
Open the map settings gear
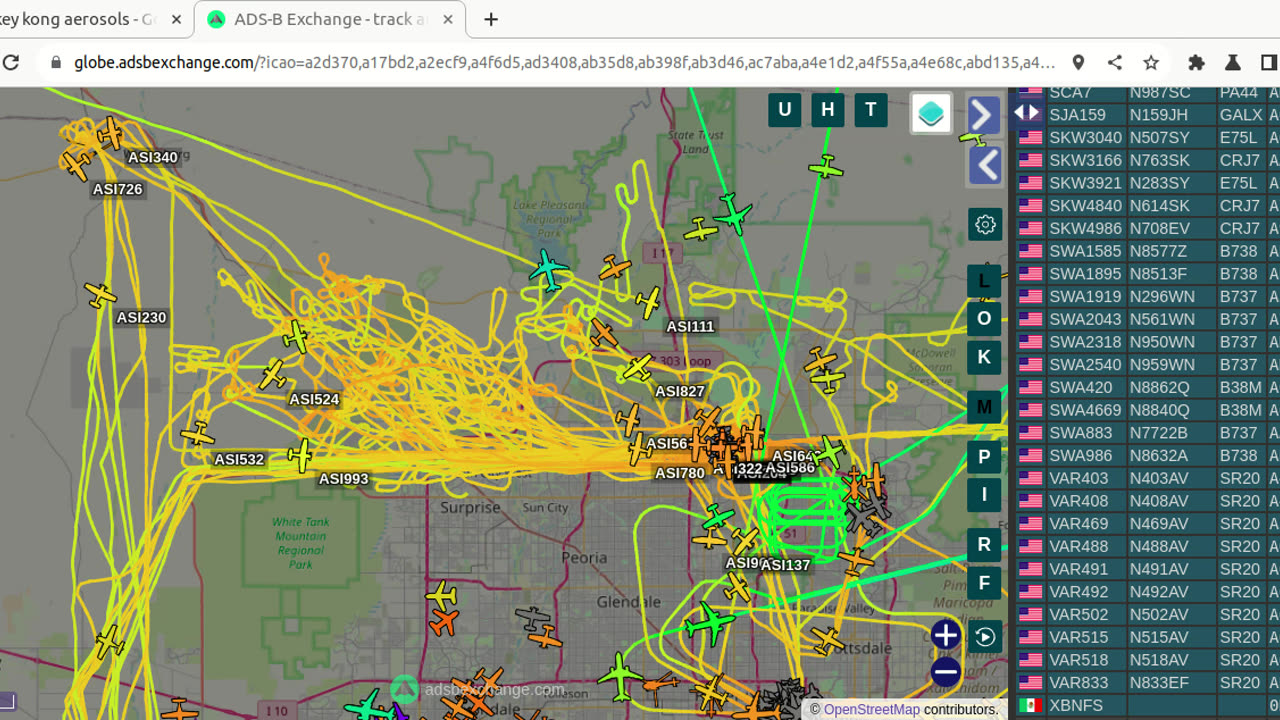pos(985,224)
